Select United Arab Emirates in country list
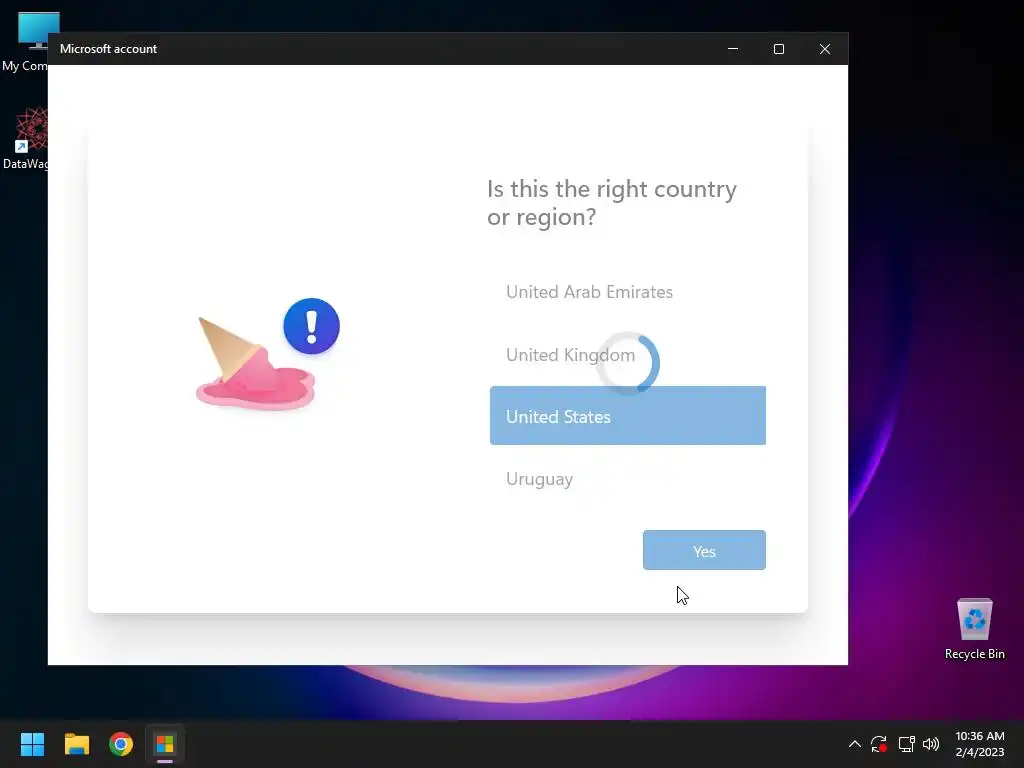 pos(628,292)
